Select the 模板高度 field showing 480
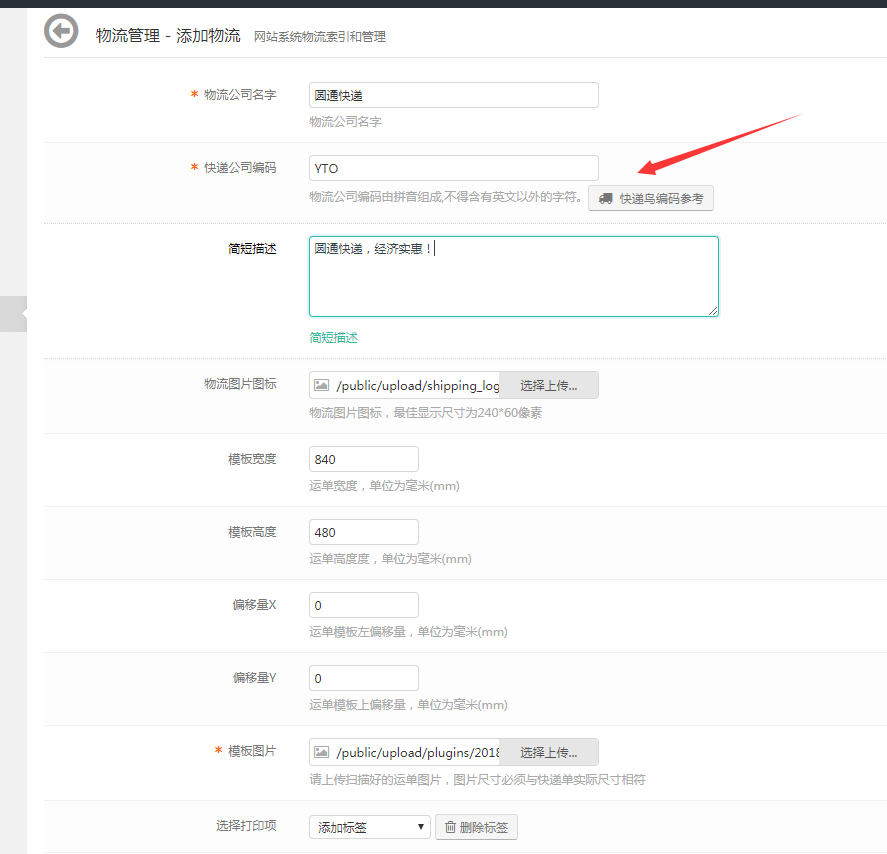887x854 pixels. (x=364, y=532)
